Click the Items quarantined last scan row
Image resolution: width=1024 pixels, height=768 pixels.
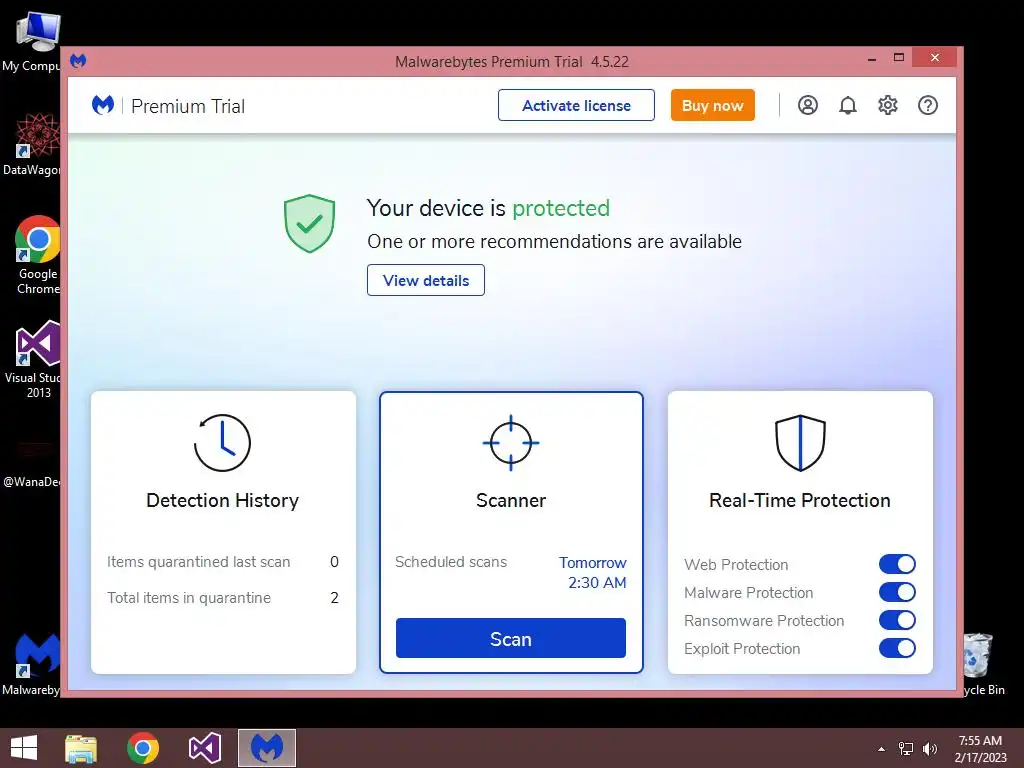(x=223, y=562)
